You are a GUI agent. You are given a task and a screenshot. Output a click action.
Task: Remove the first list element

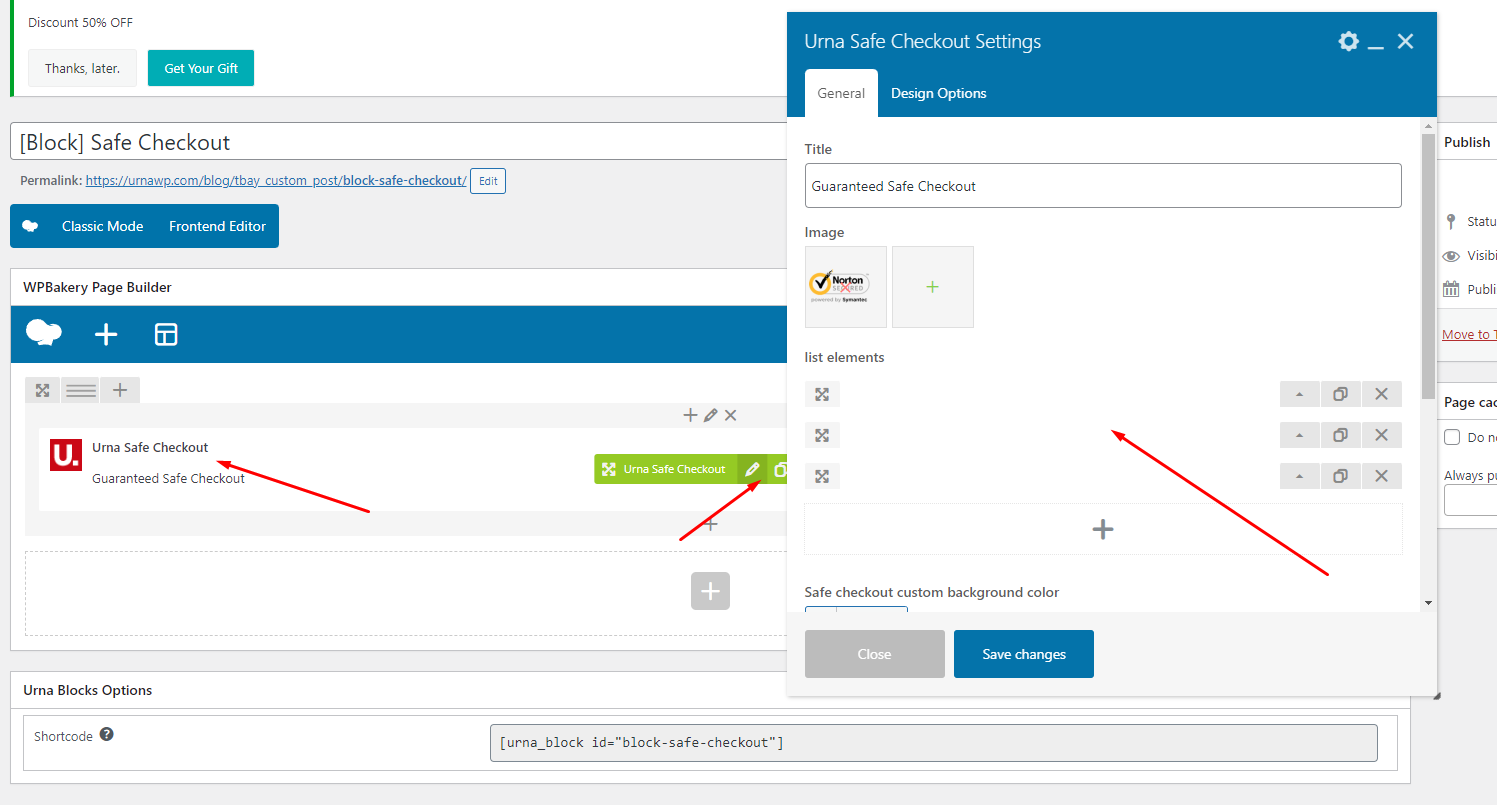tap(1382, 394)
